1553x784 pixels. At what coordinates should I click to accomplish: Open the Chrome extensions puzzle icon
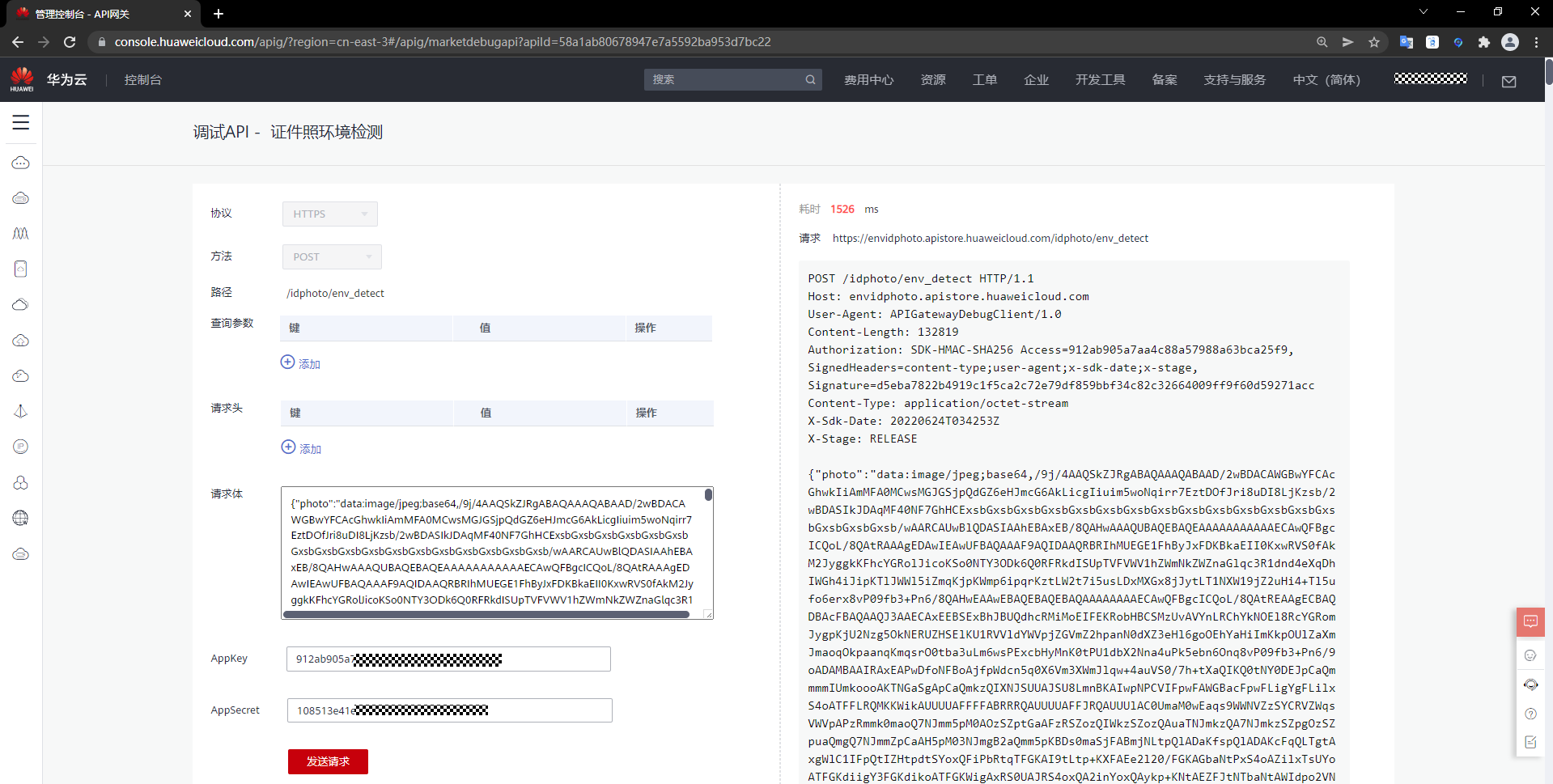click(1484, 42)
